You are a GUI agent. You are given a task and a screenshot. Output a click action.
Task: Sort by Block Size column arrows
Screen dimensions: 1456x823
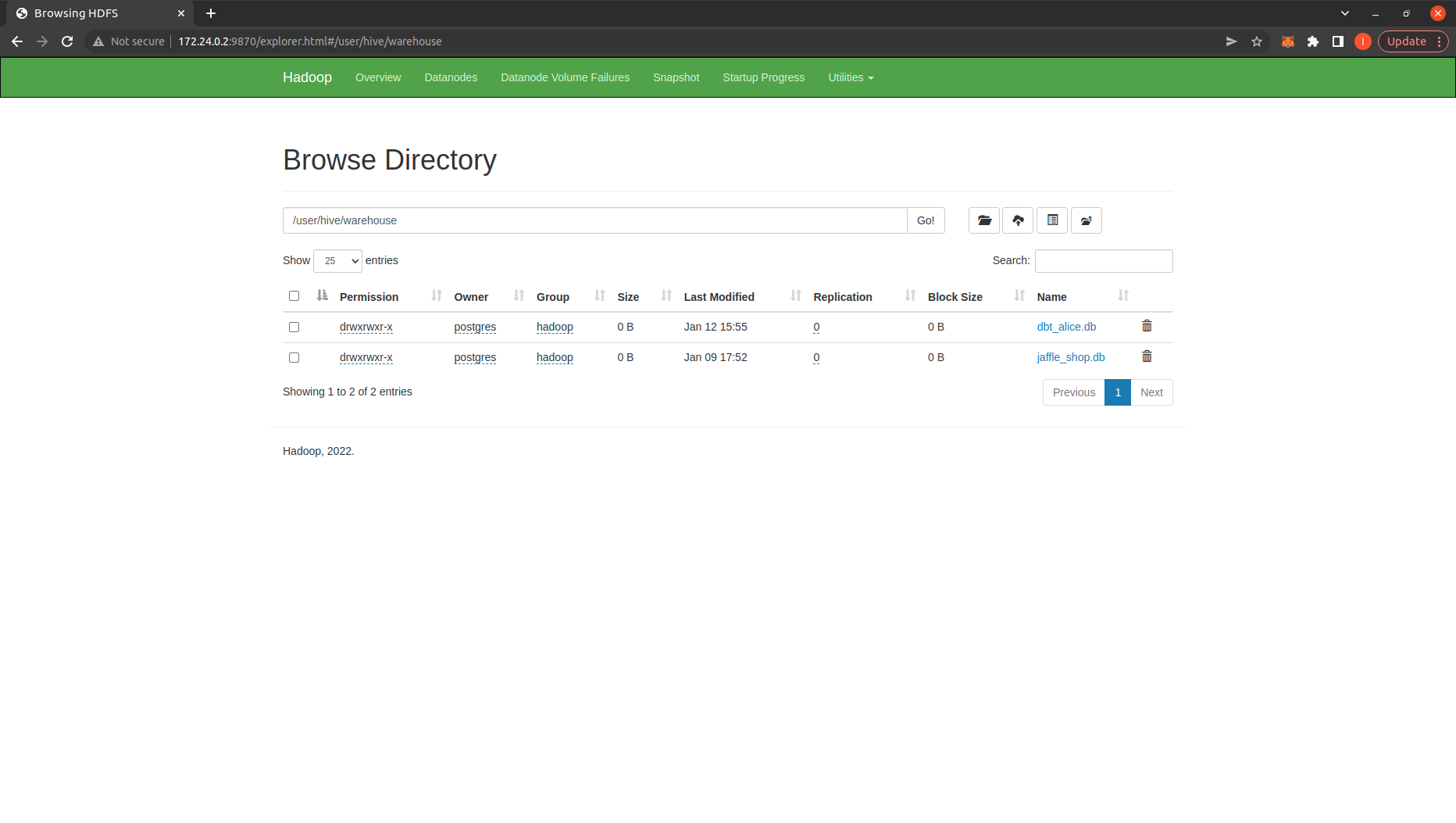[x=1019, y=295]
